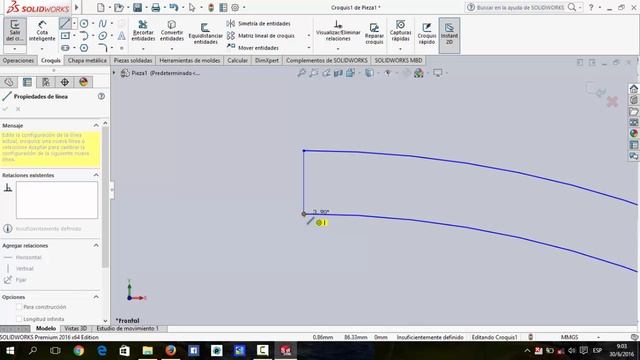Open Estudio de movimiento 1 tab
Screen dimensions: 640x360
[128, 328]
